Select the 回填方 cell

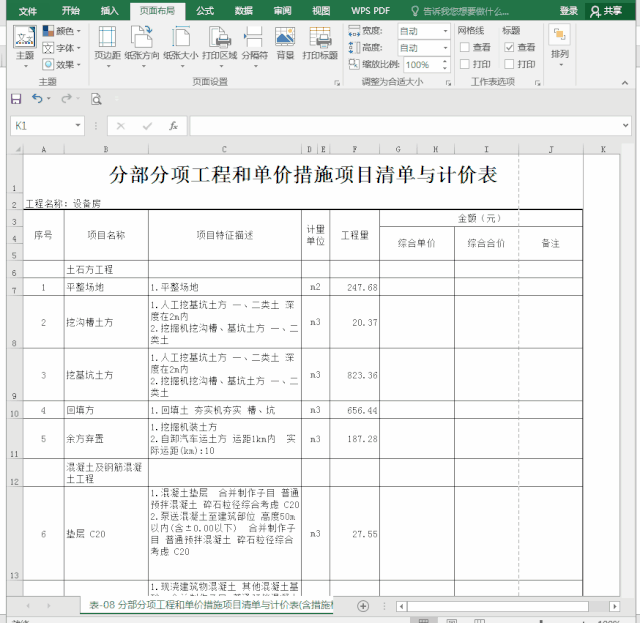click(x=106, y=410)
